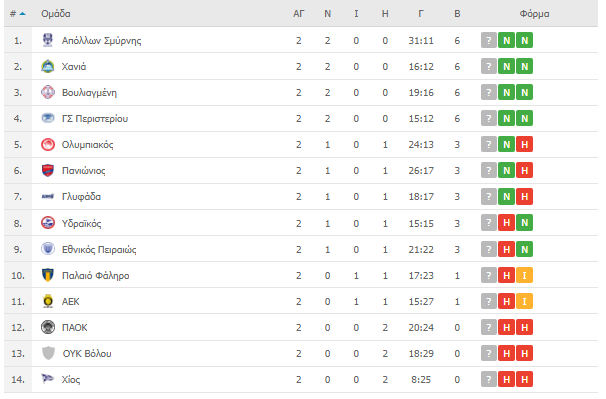Click the Χίος flag icon

(x=48, y=379)
